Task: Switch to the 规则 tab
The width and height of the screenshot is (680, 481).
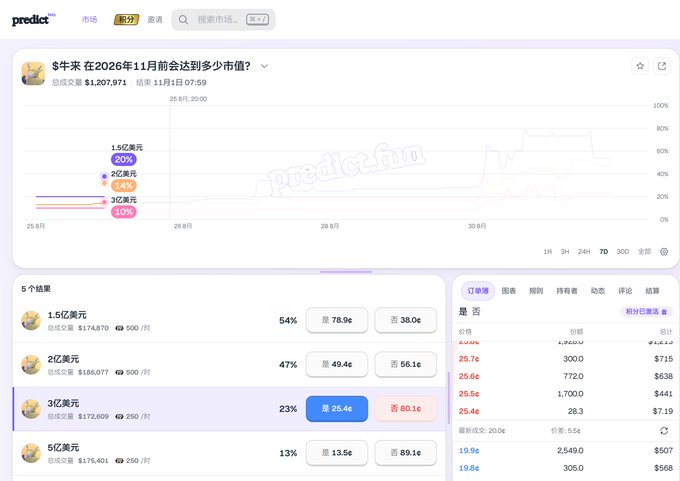Action: pyautogui.click(x=536, y=291)
